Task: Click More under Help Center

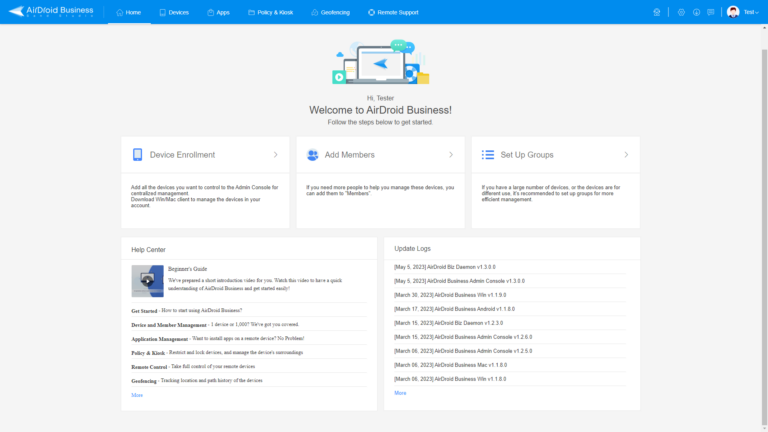Action: pyautogui.click(x=137, y=395)
